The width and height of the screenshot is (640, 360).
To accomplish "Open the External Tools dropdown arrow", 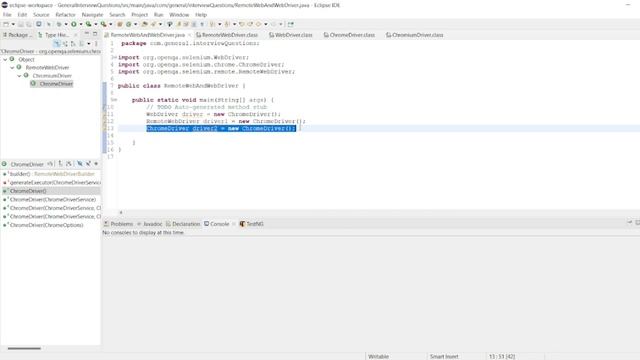I will click(111, 24).
